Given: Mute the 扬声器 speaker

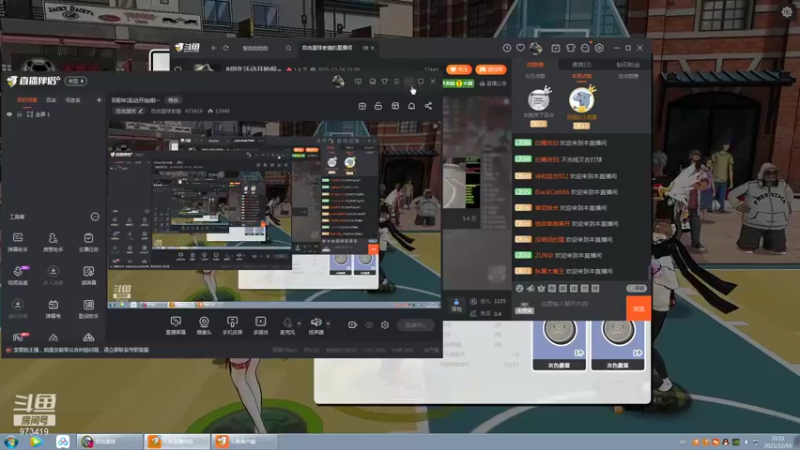Looking at the screenshot, I should [316, 326].
